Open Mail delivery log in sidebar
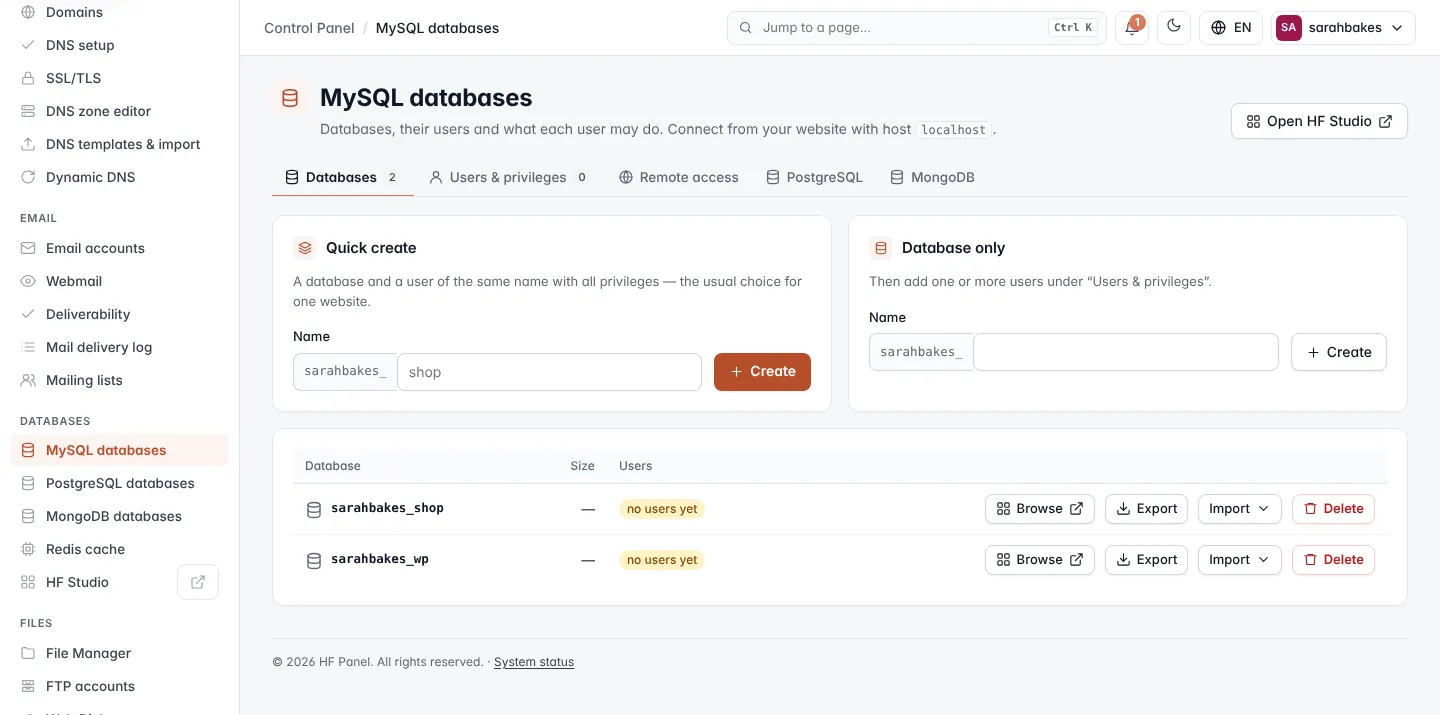Screen dimensions: 1440x715 119,347
